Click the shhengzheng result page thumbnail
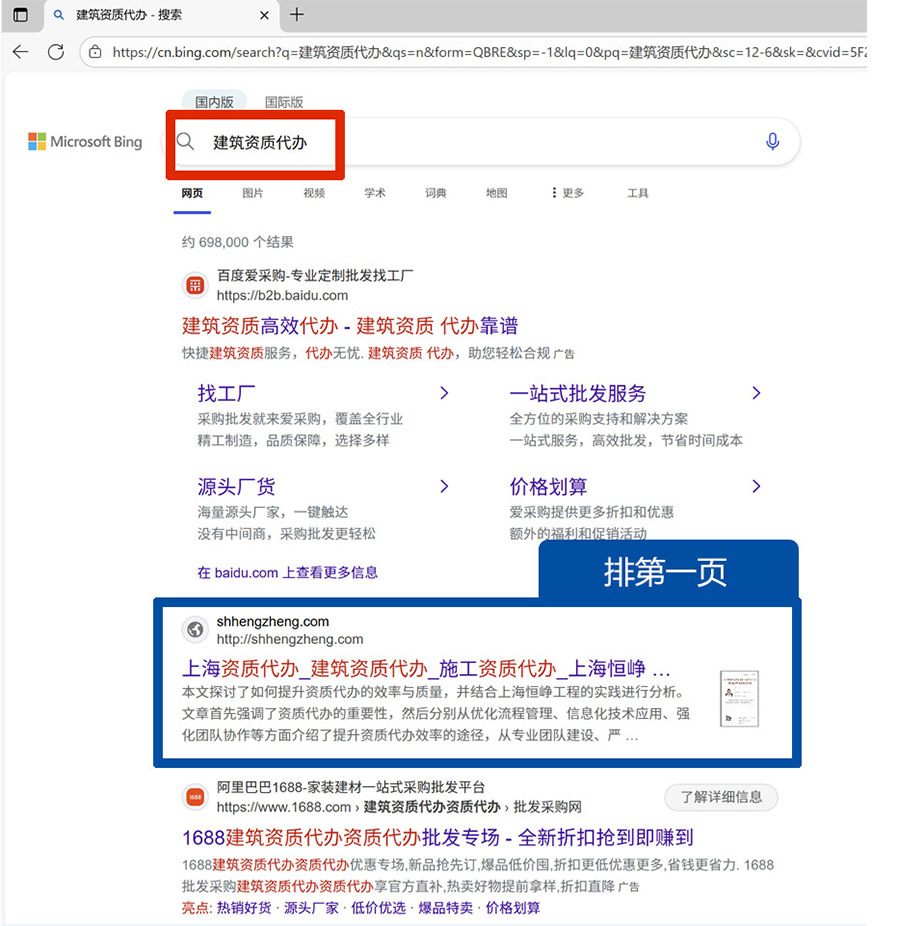This screenshot has height=926, width=901. tap(739, 699)
